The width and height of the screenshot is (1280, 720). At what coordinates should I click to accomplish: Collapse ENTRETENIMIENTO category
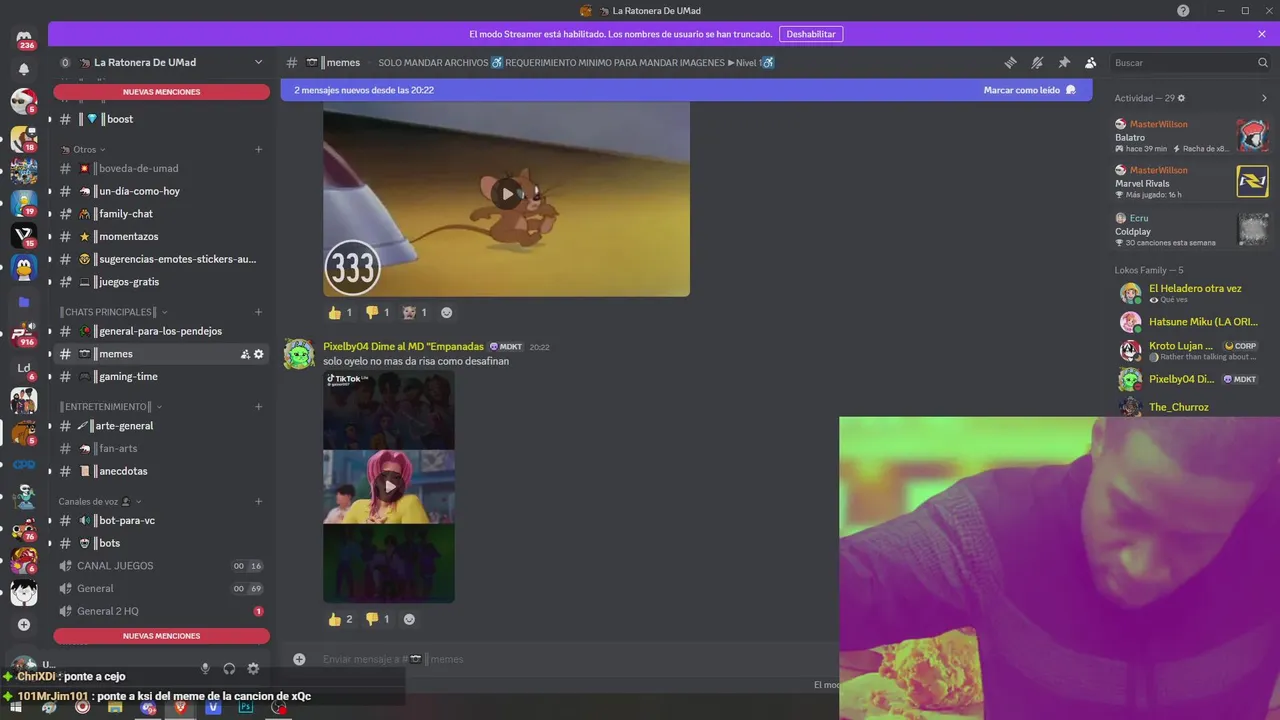(110, 407)
